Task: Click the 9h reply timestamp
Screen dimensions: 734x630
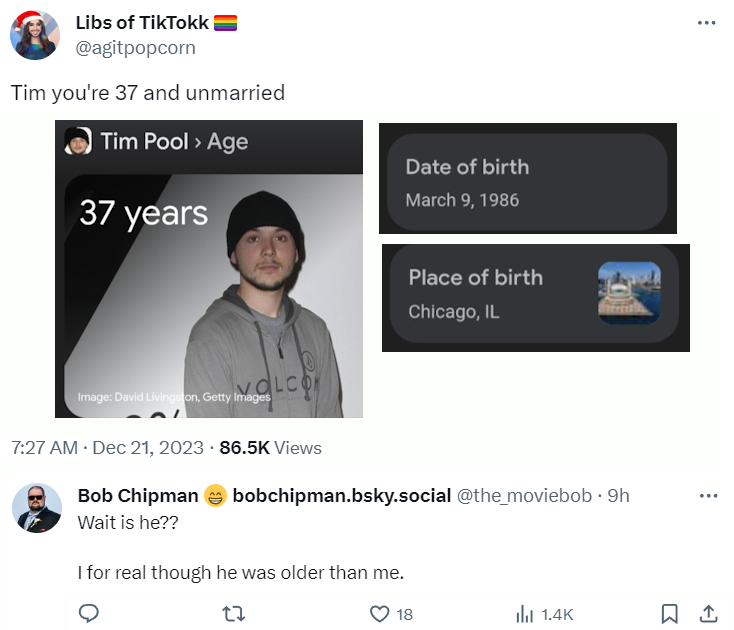Action: pos(618,496)
